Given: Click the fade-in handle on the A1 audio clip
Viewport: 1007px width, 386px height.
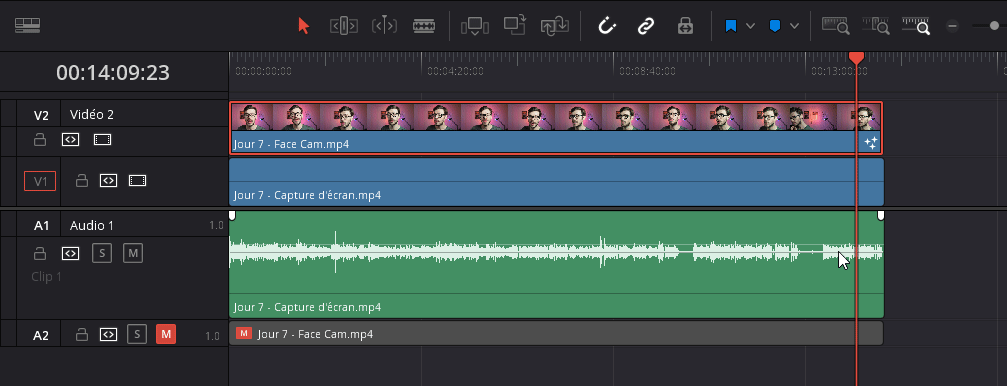Looking at the screenshot, I should tap(232, 215).
